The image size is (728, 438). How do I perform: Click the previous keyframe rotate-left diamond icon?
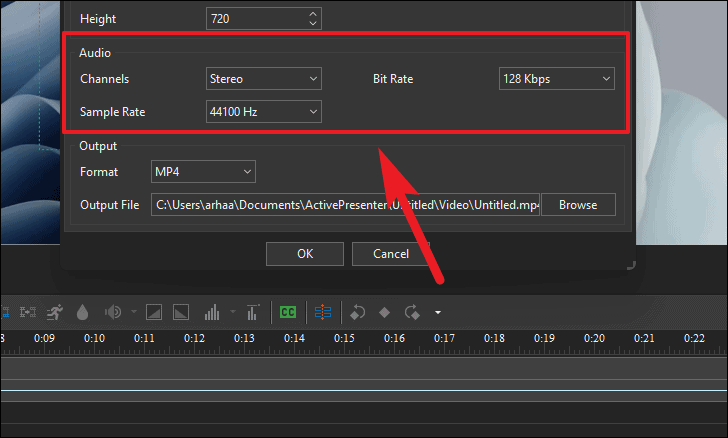(358, 312)
